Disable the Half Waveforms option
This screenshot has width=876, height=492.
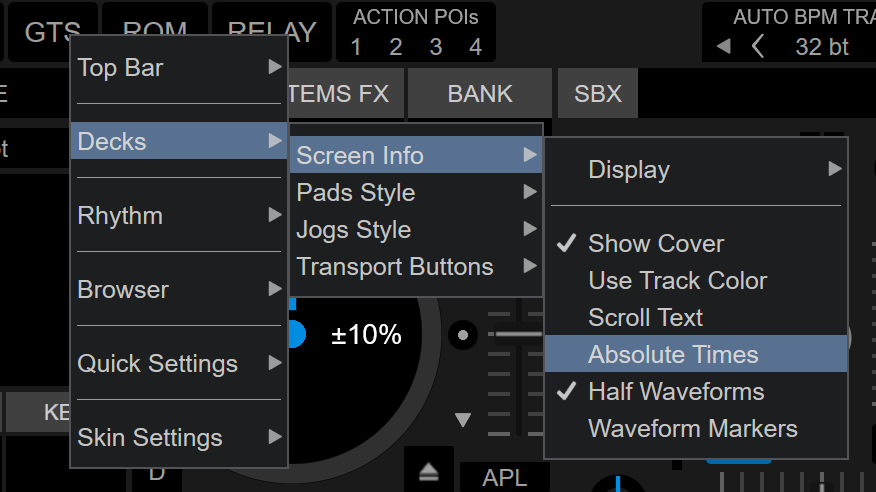pyautogui.click(x=676, y=391)
